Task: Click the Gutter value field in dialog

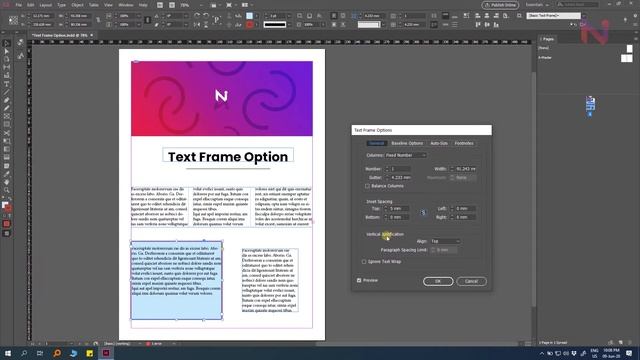Action: (x=400, y=178)
